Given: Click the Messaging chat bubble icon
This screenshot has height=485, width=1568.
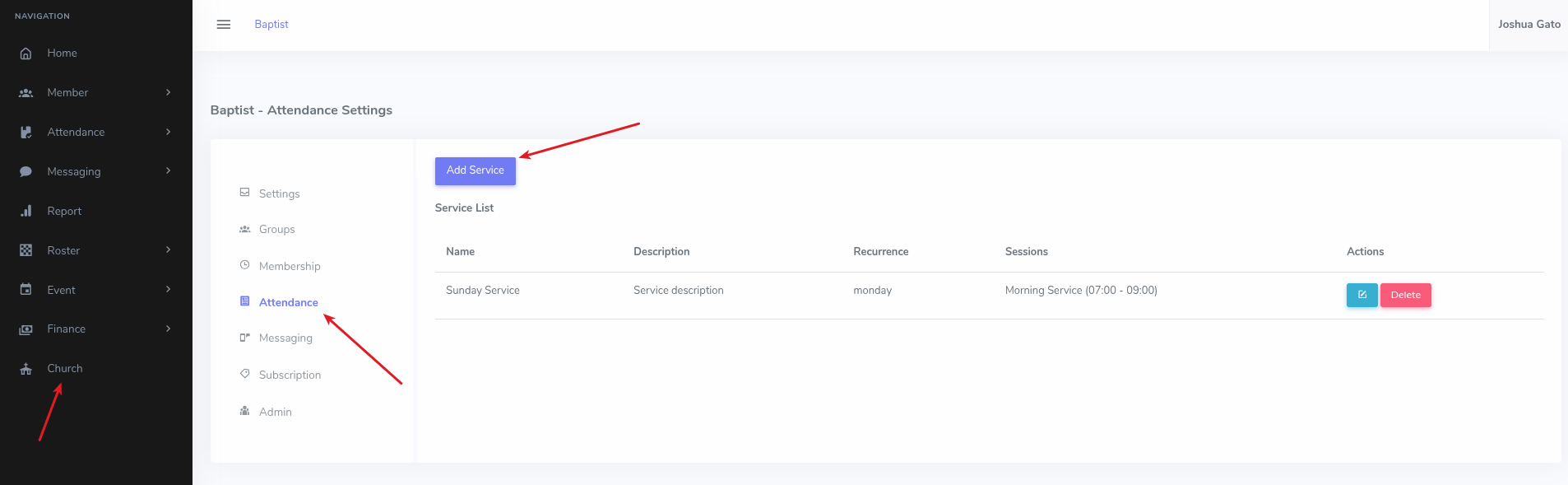Looking at the screenshot, I should pyautogui.click(x=26, y=172).
